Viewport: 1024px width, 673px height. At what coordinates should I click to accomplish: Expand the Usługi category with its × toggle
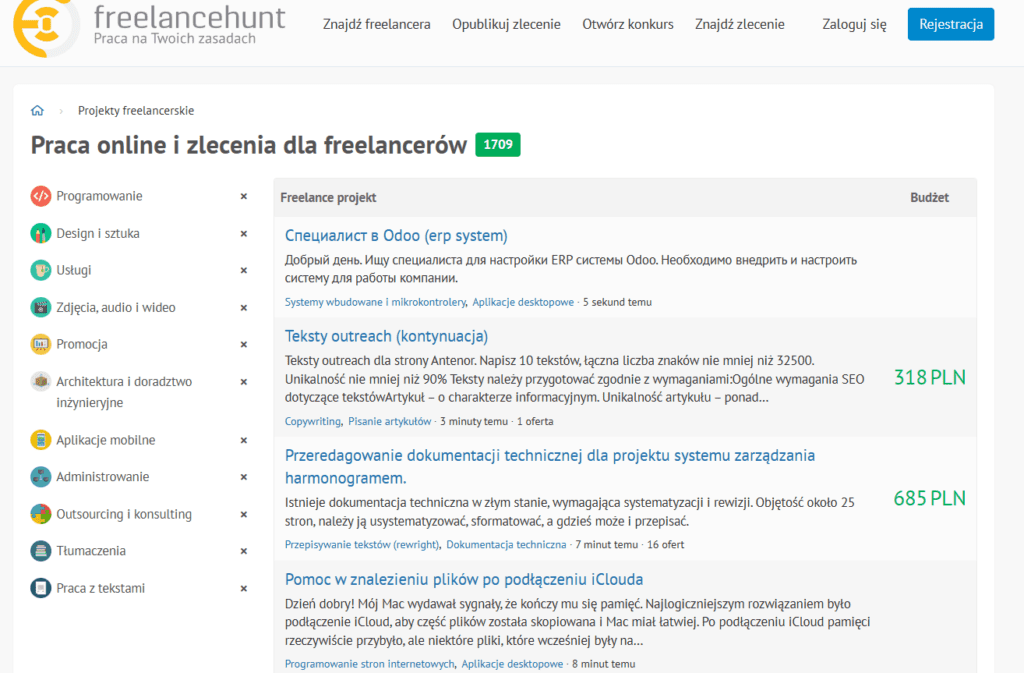point(243,271)
